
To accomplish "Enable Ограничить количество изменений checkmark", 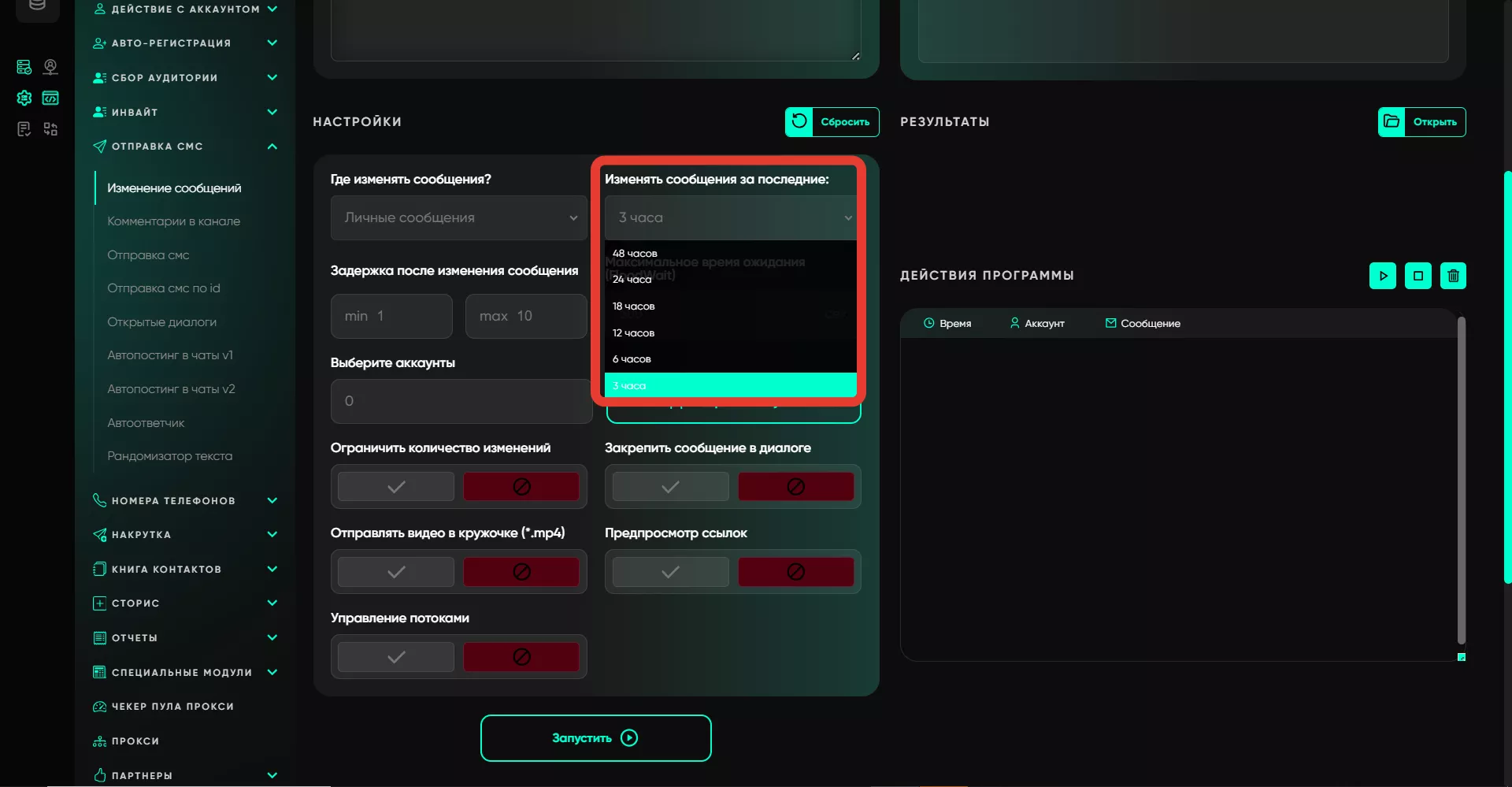I will tap(396, 487).
